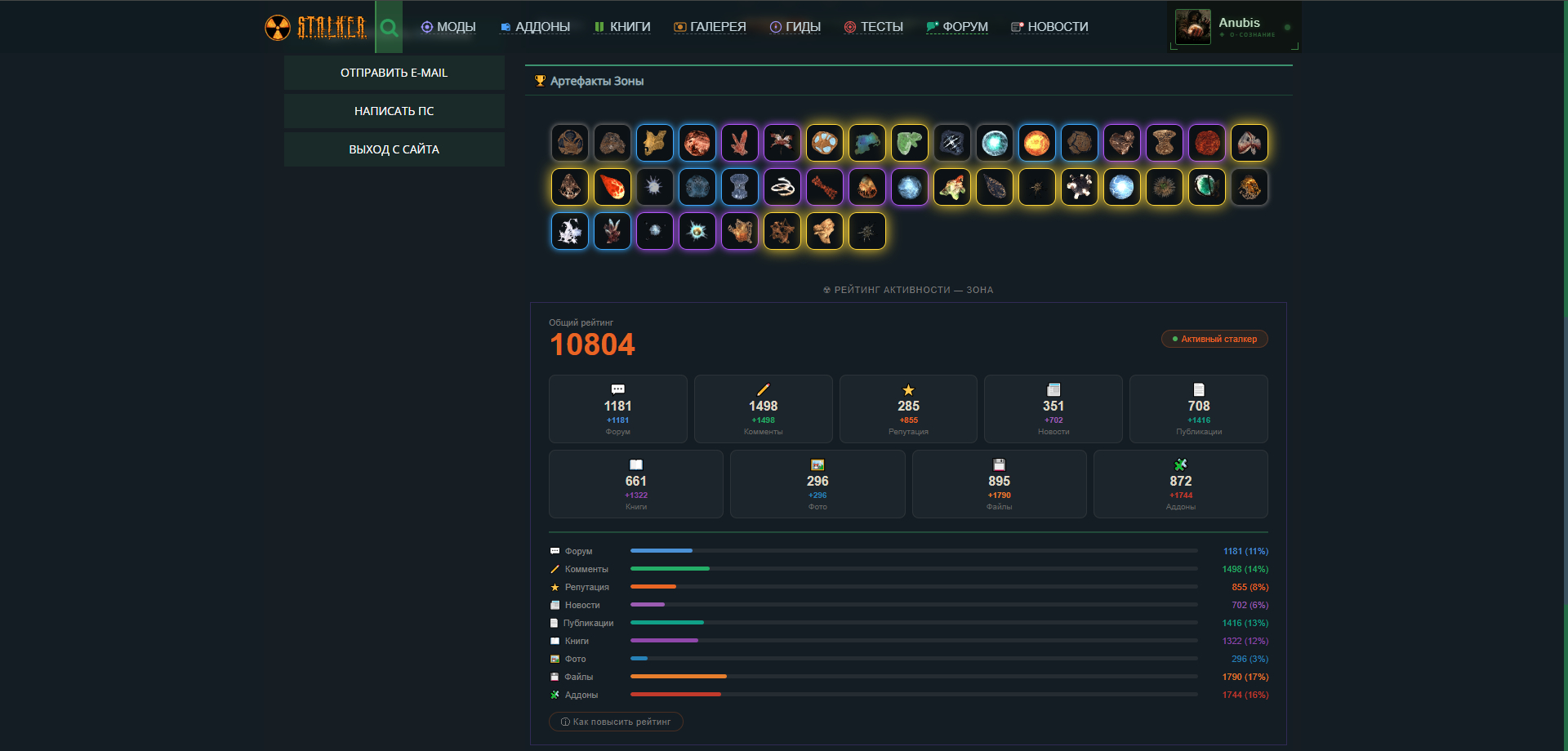This screenshot has height=751, width=1568.
Task: Open the Как повысить рейтинг link
Action: point(616,722)
